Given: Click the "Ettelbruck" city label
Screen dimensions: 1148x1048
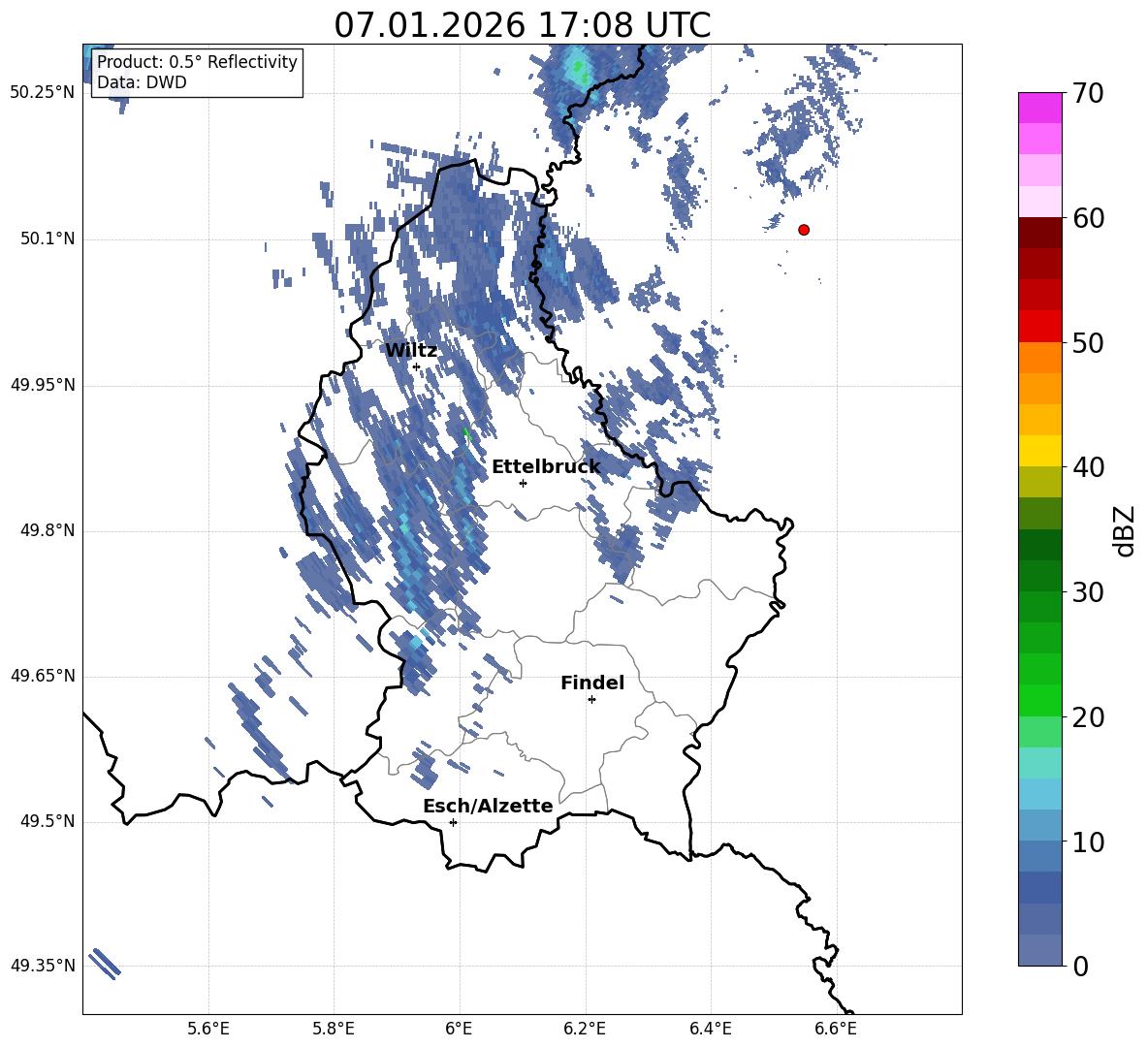Looking at the screenshot, I should [x=546, y=467].
